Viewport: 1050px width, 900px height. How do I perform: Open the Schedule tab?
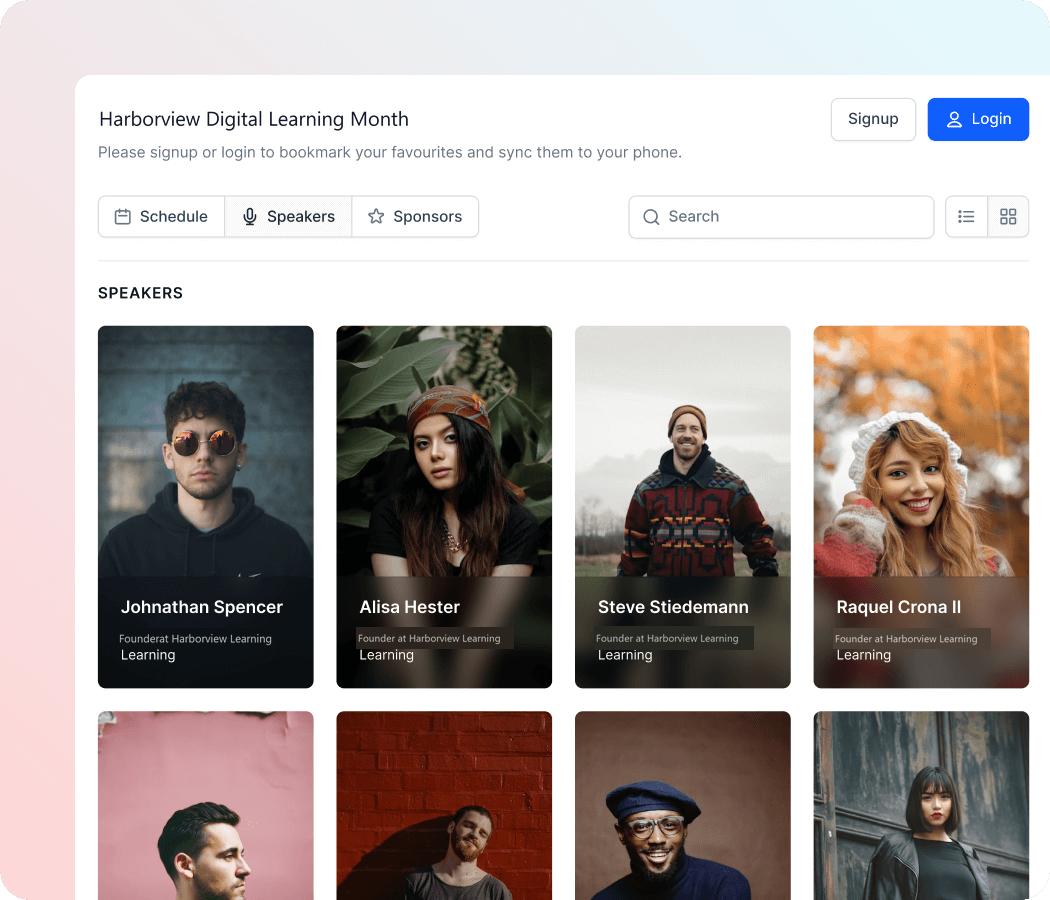click(x=161, y=216)
